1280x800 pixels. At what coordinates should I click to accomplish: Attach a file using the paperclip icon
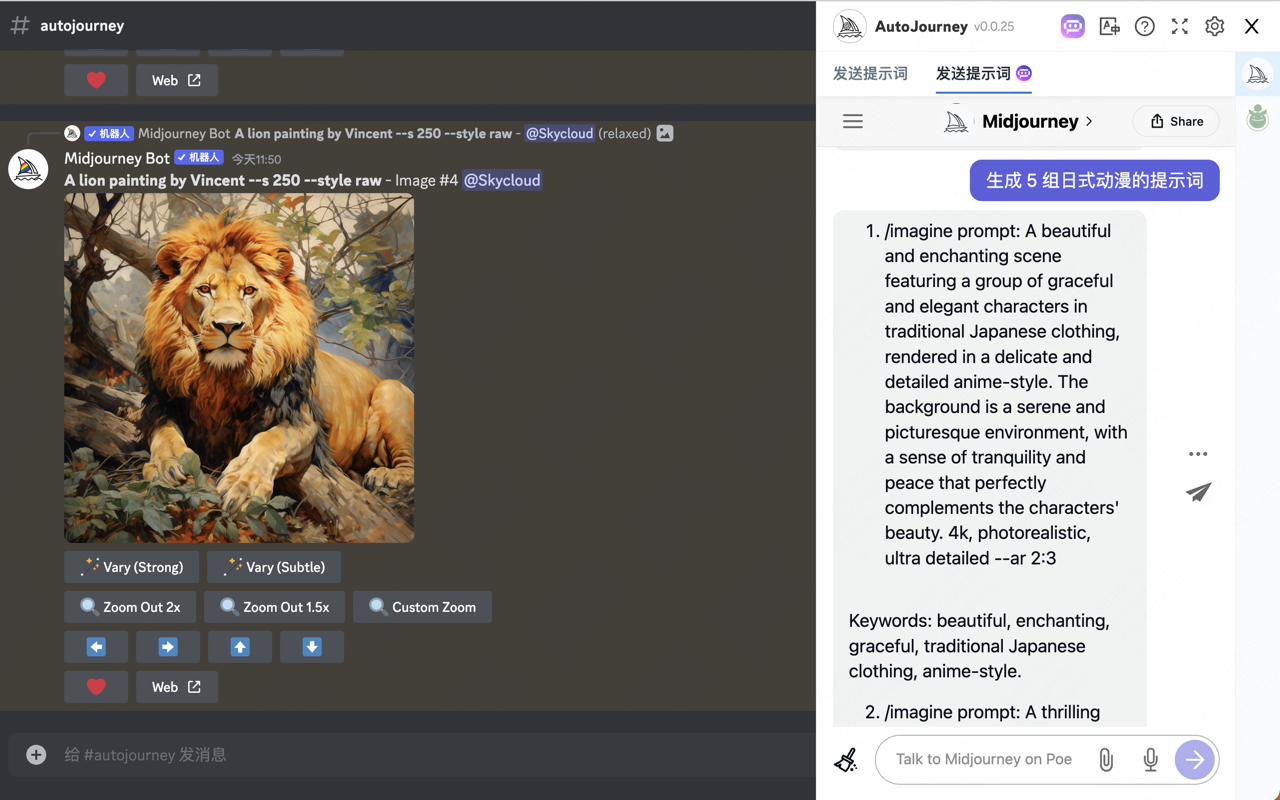tap(1106, 760)
